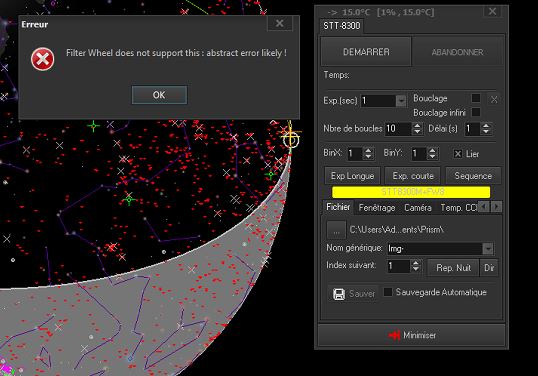The height and width of the screenshot is (376, 538).
Task: Click the DEMARRER button
Action: (366, 52)
